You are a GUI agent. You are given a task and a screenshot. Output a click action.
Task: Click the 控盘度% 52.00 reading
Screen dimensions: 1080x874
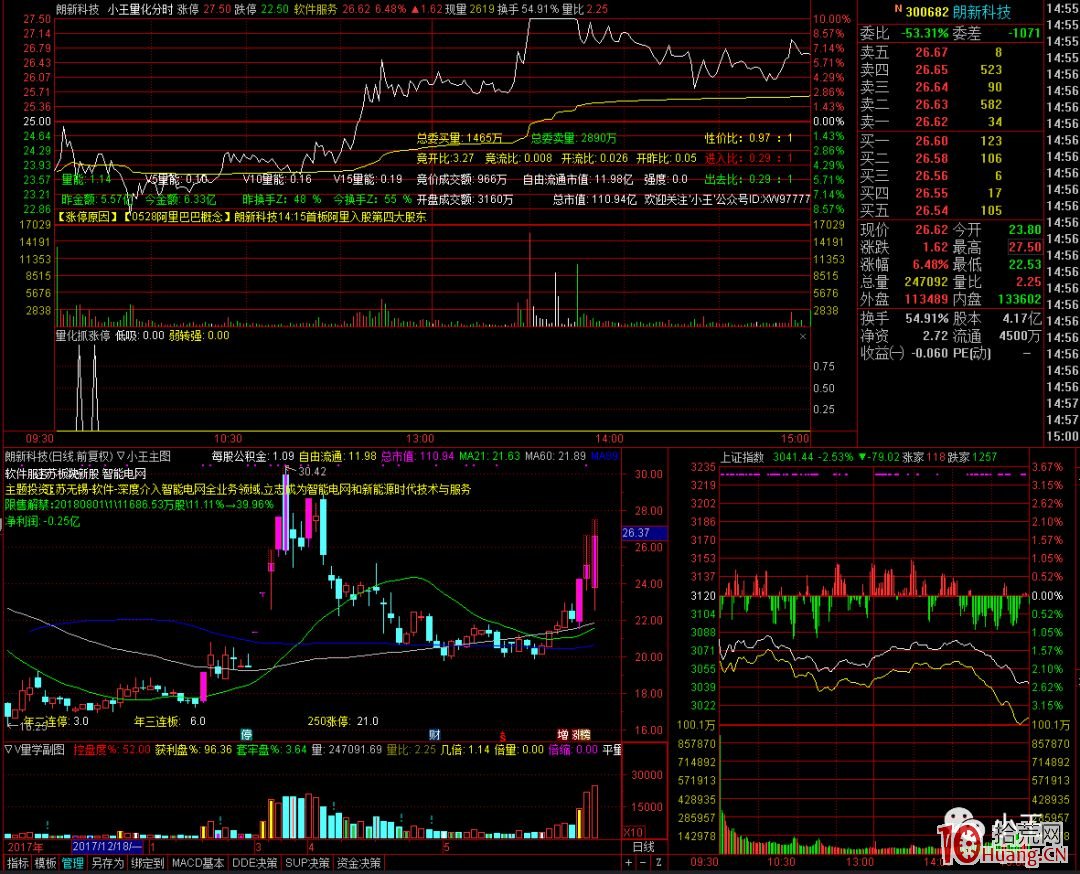click(112, 749)
